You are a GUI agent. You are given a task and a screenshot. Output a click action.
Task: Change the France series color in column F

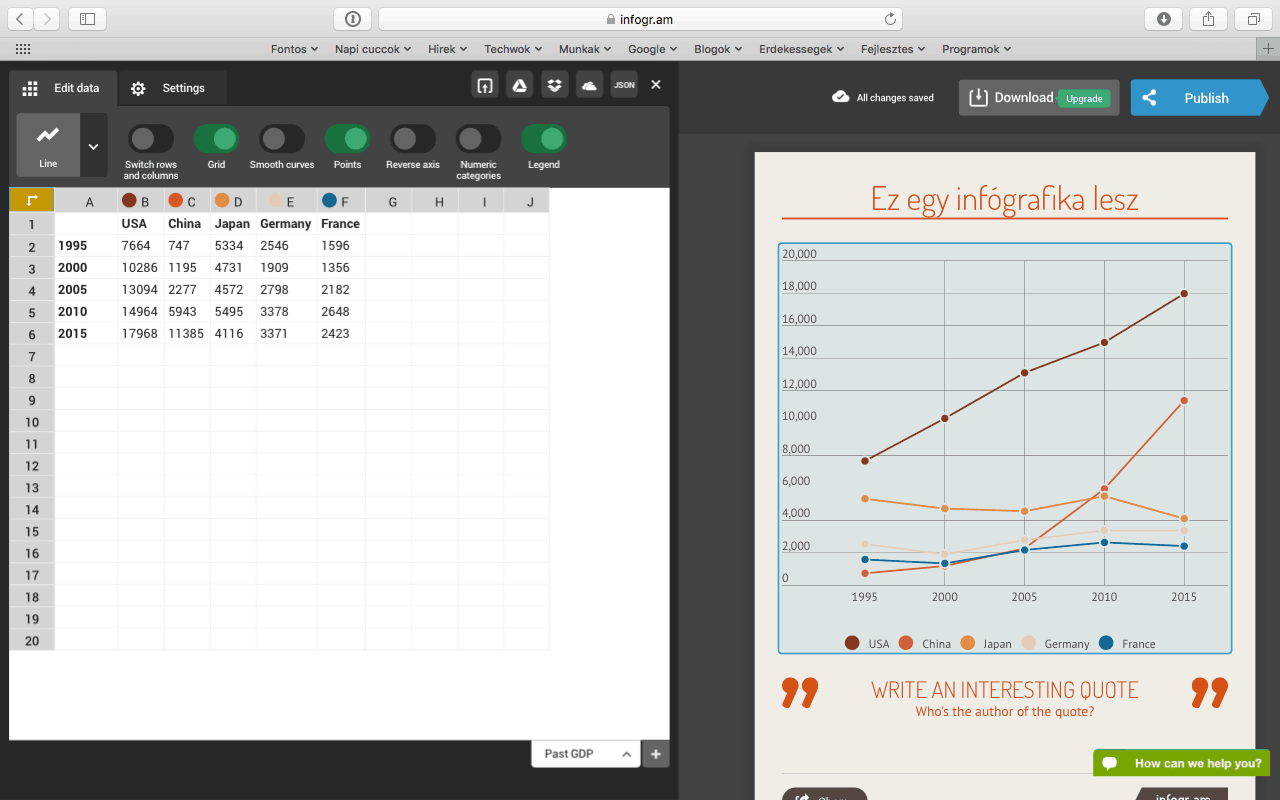[x=329, y=201]
